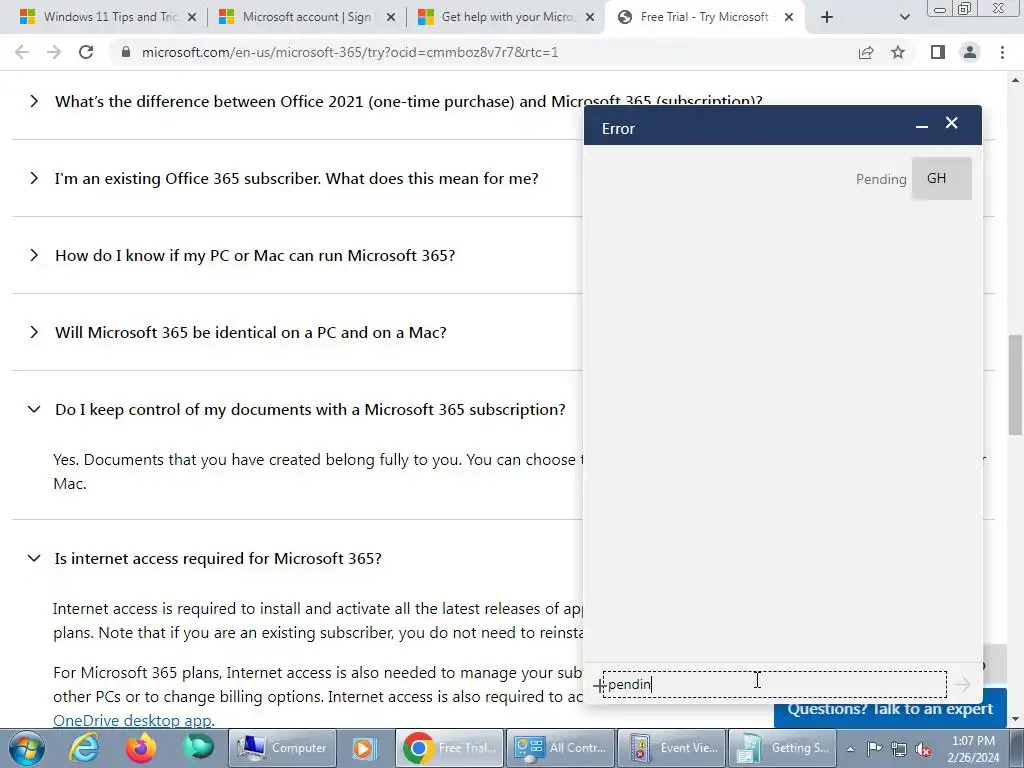Close the Windows 11 Tips tab
The height and width of the screenshot is (768, 1024).
tap(192, 18)
